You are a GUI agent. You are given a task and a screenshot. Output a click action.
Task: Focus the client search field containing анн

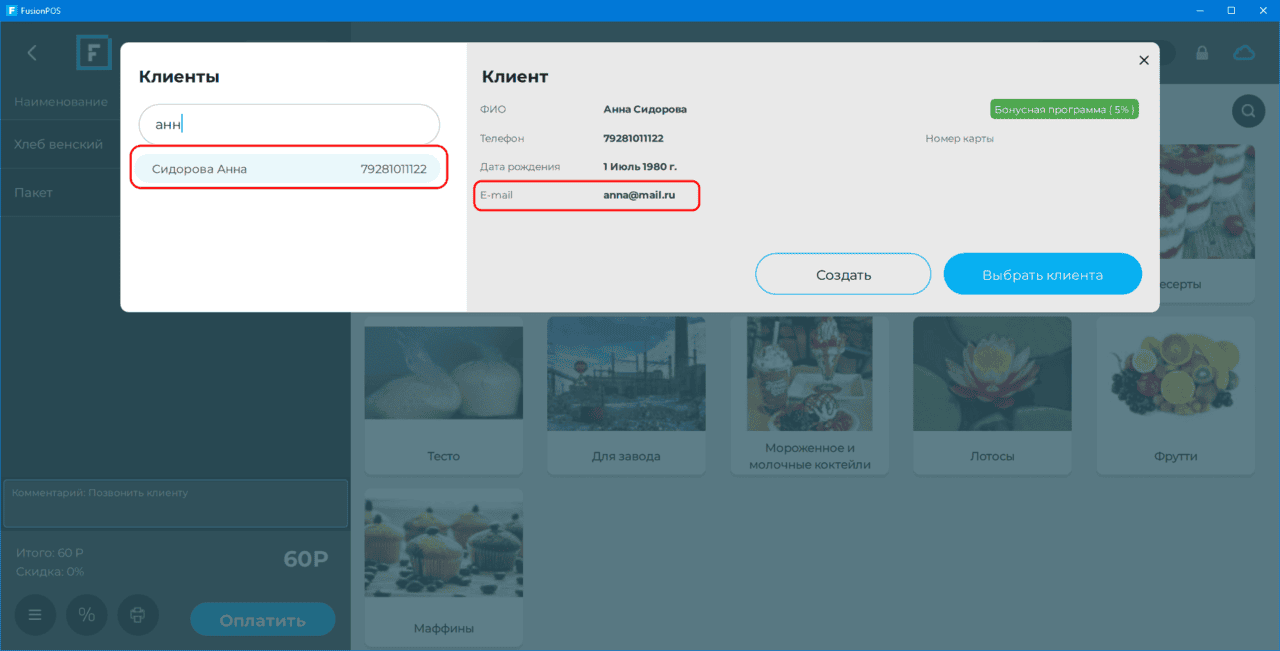click(x=289, y=125)
